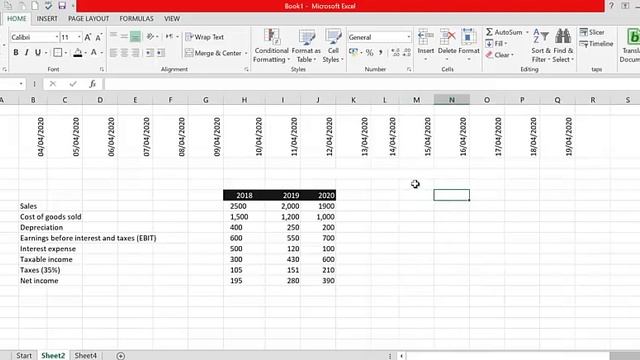Open Find & Select menu
The image size is (640, 360).
pyautogui.click(x=563, y=46)
